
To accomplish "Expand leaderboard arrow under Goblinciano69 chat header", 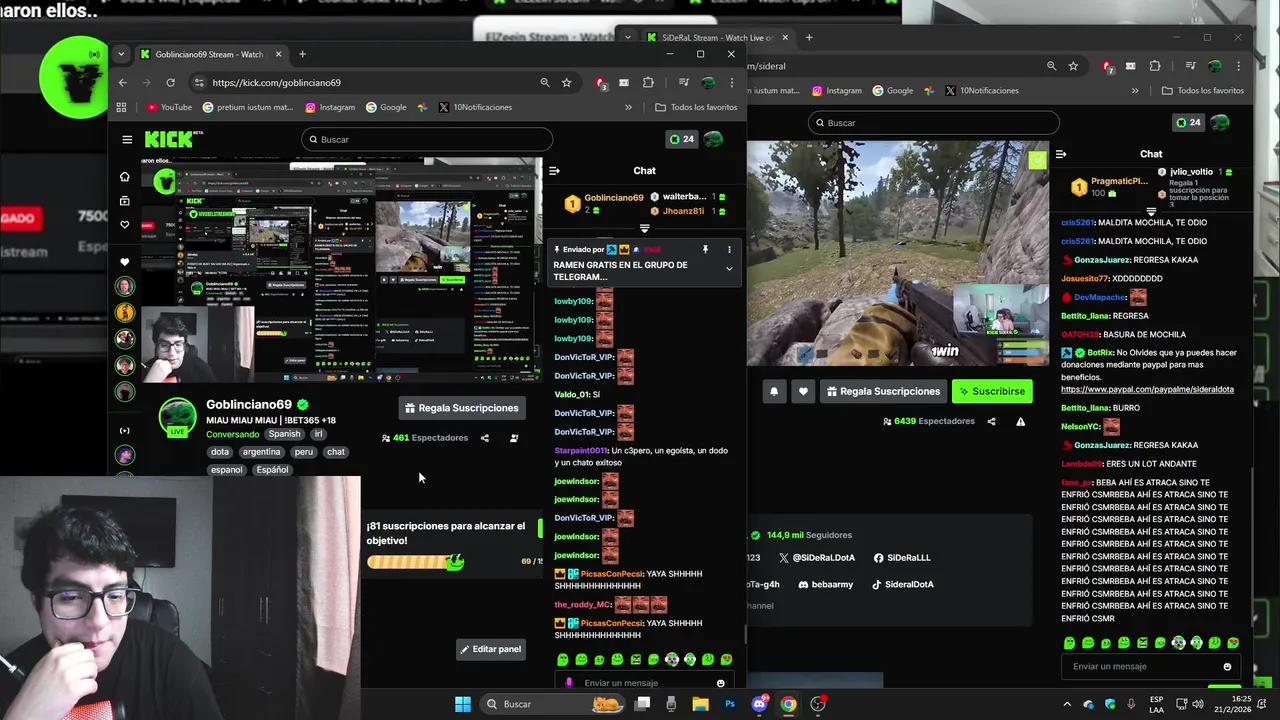I will coord(644,228).
